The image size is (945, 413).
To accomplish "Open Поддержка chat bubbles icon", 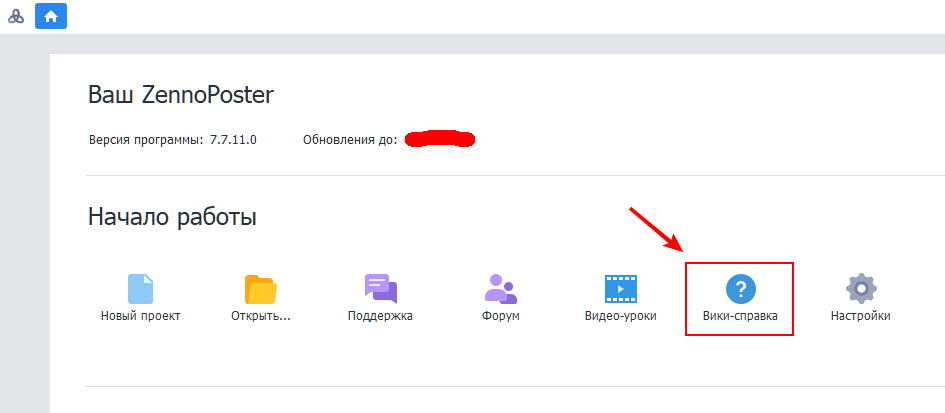I will (380, 289).
